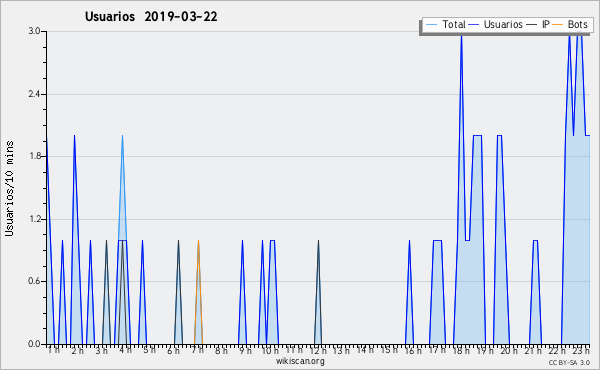Viewport: 600px width, 370px height.
Task: Click the '16 h' x-axis label
Action: (413, 350)
